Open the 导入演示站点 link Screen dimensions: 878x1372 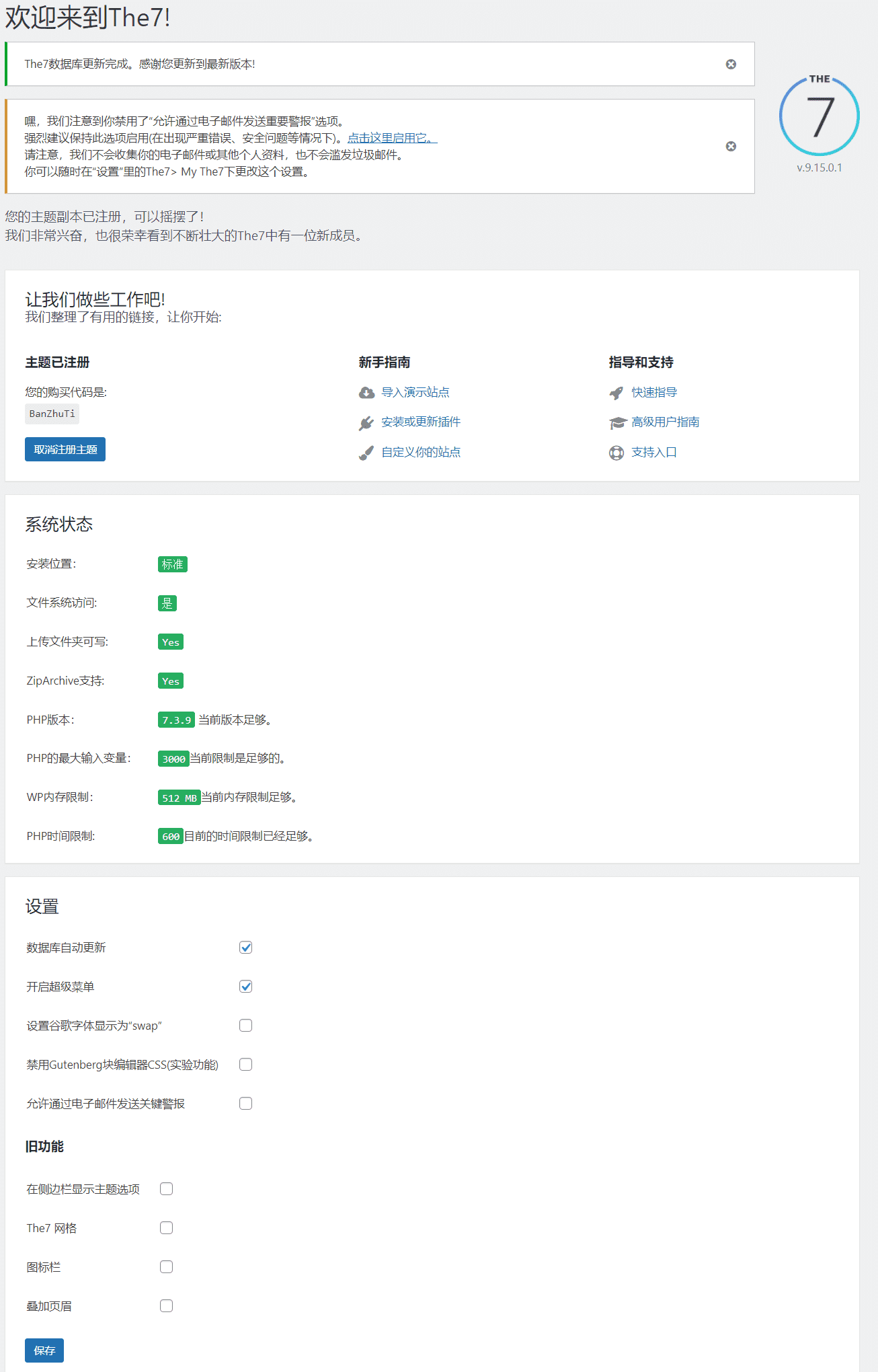[415, 392]
